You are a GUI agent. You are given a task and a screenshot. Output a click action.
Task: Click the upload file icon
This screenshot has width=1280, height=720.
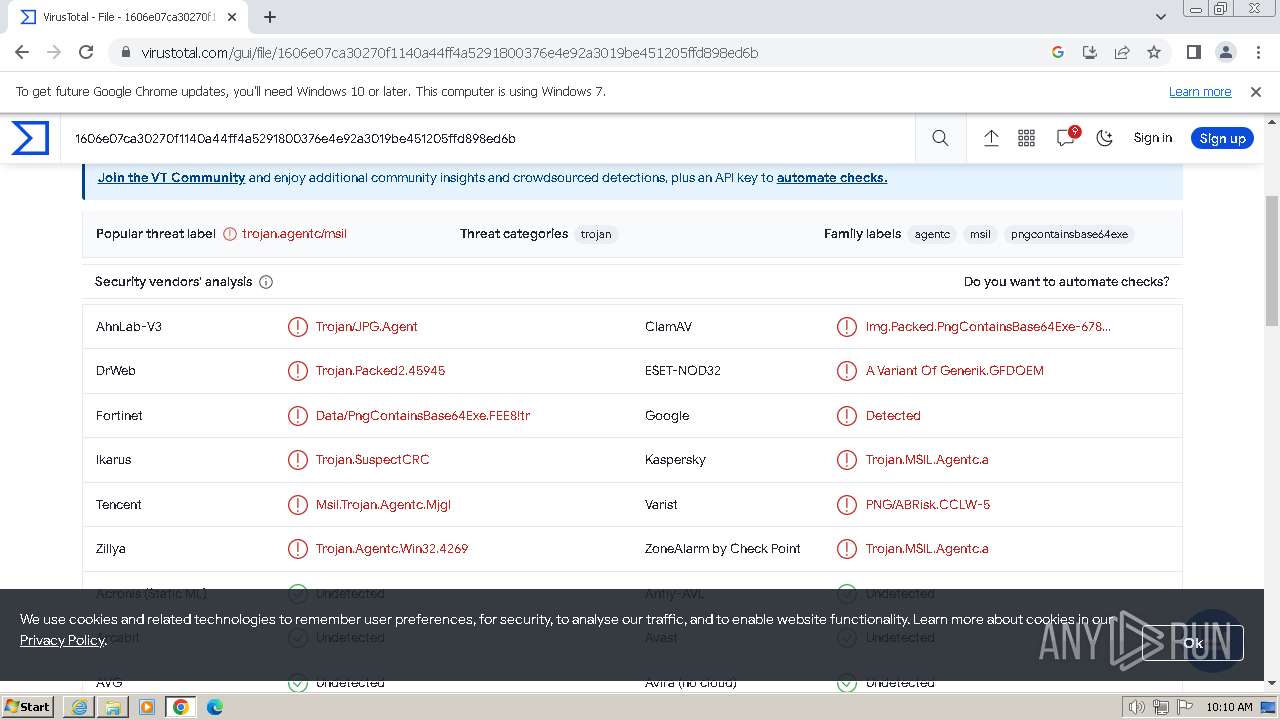click(x=991, y=138)
